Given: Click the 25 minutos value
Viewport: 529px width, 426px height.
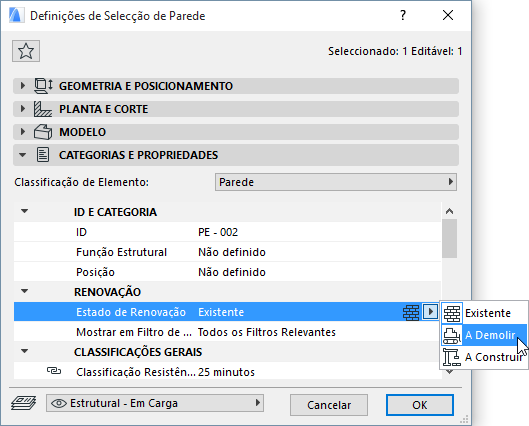Looking at the screenshot, I should click(226, 372).
